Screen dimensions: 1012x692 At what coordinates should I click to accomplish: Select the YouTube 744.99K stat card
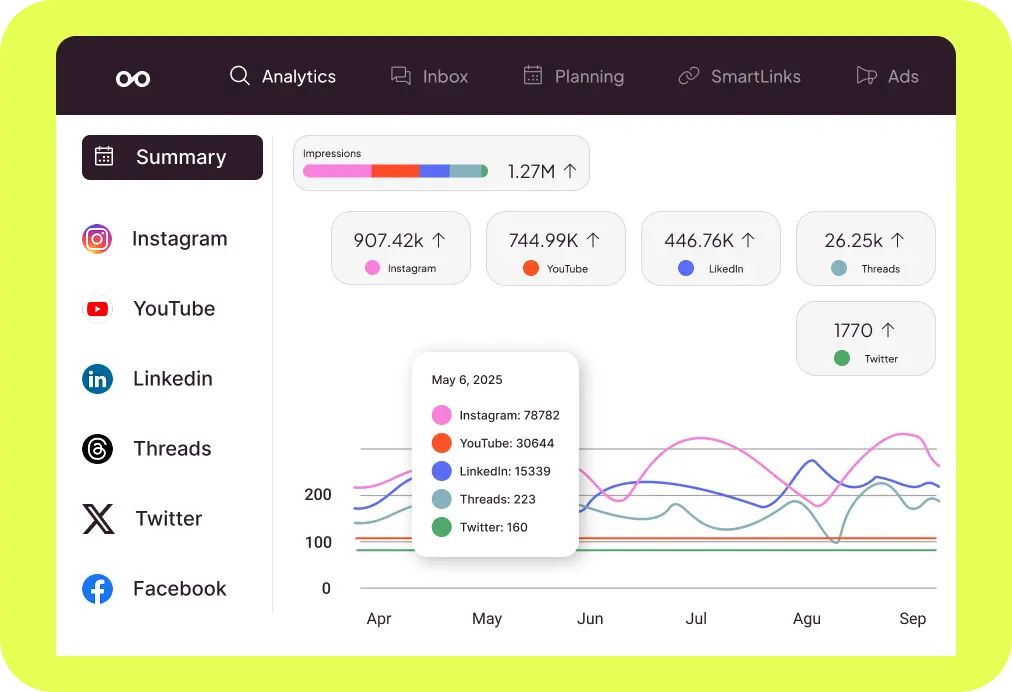point(555,248)
